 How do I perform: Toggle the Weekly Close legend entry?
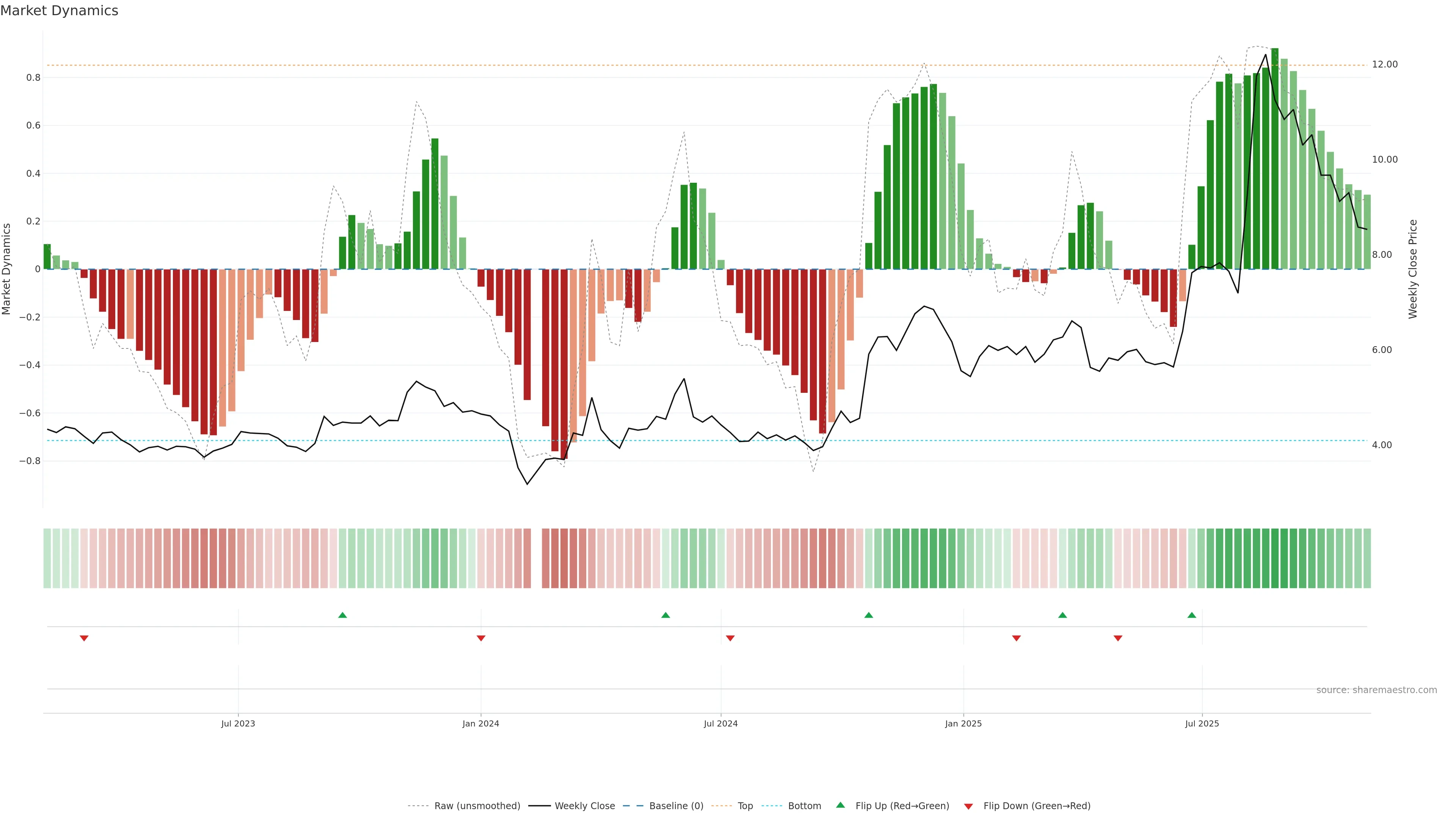584,806
